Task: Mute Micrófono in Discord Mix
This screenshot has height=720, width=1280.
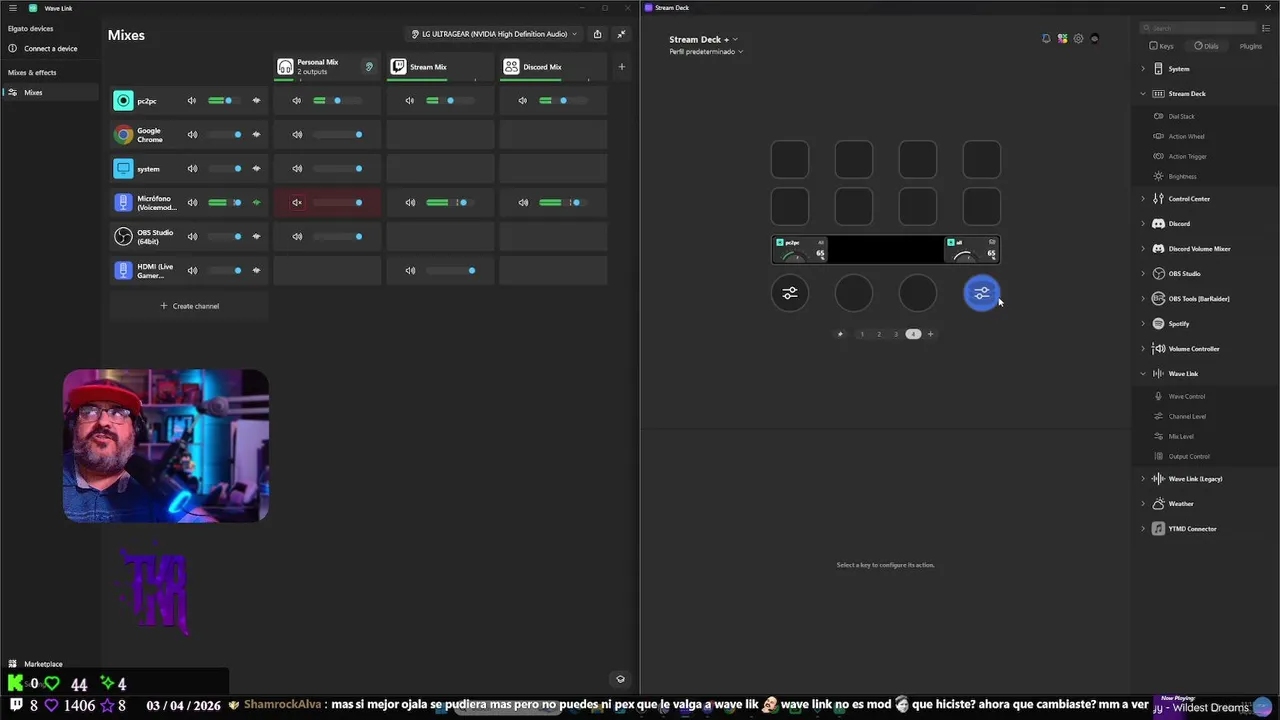Action: pos(523,203)
